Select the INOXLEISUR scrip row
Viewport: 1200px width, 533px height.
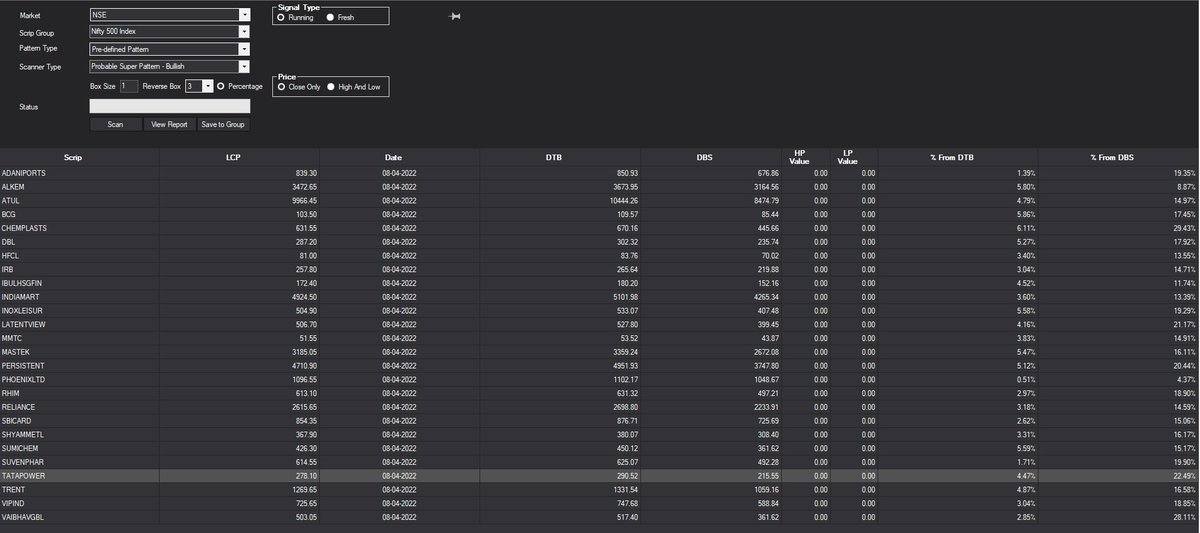(600, 310)
